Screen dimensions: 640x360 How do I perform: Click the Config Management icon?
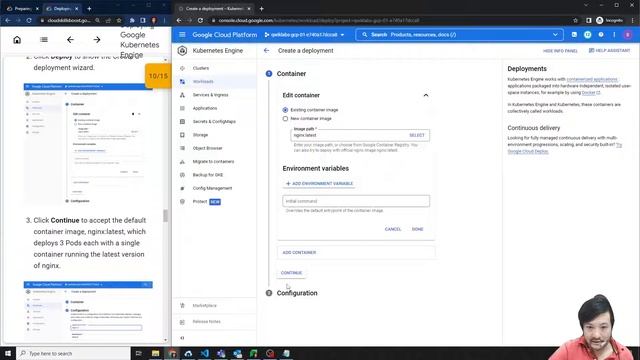click(x=182, y=188)
